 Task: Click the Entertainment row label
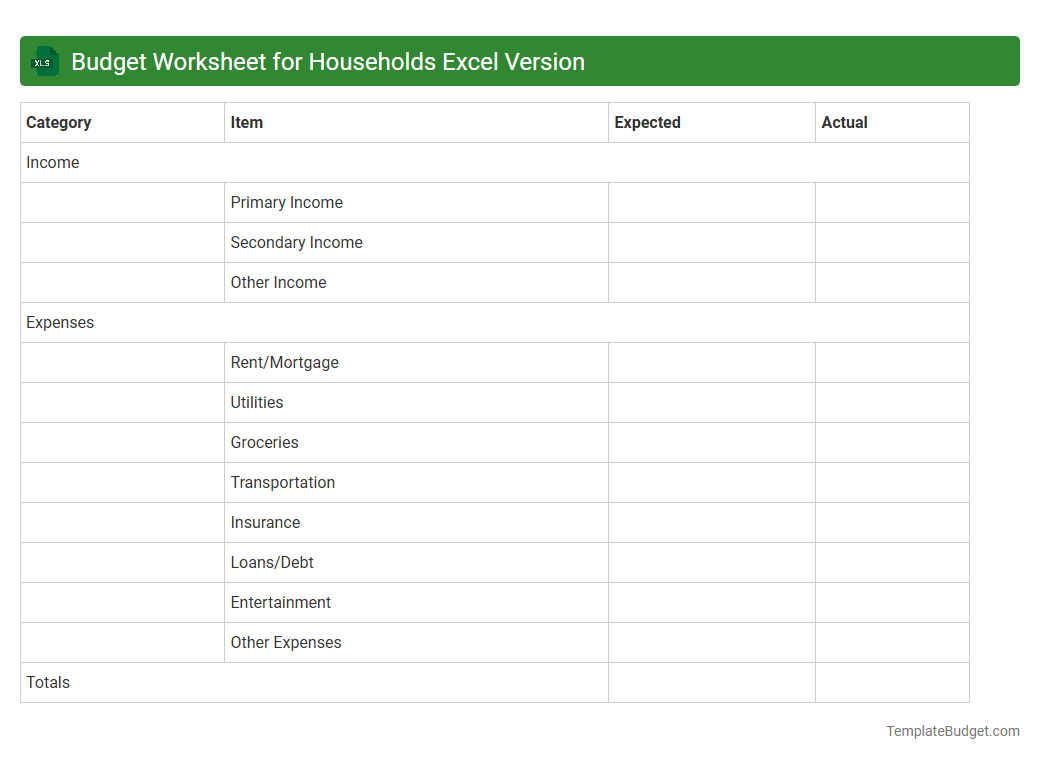pyautogui.click(x=281, y=602)
